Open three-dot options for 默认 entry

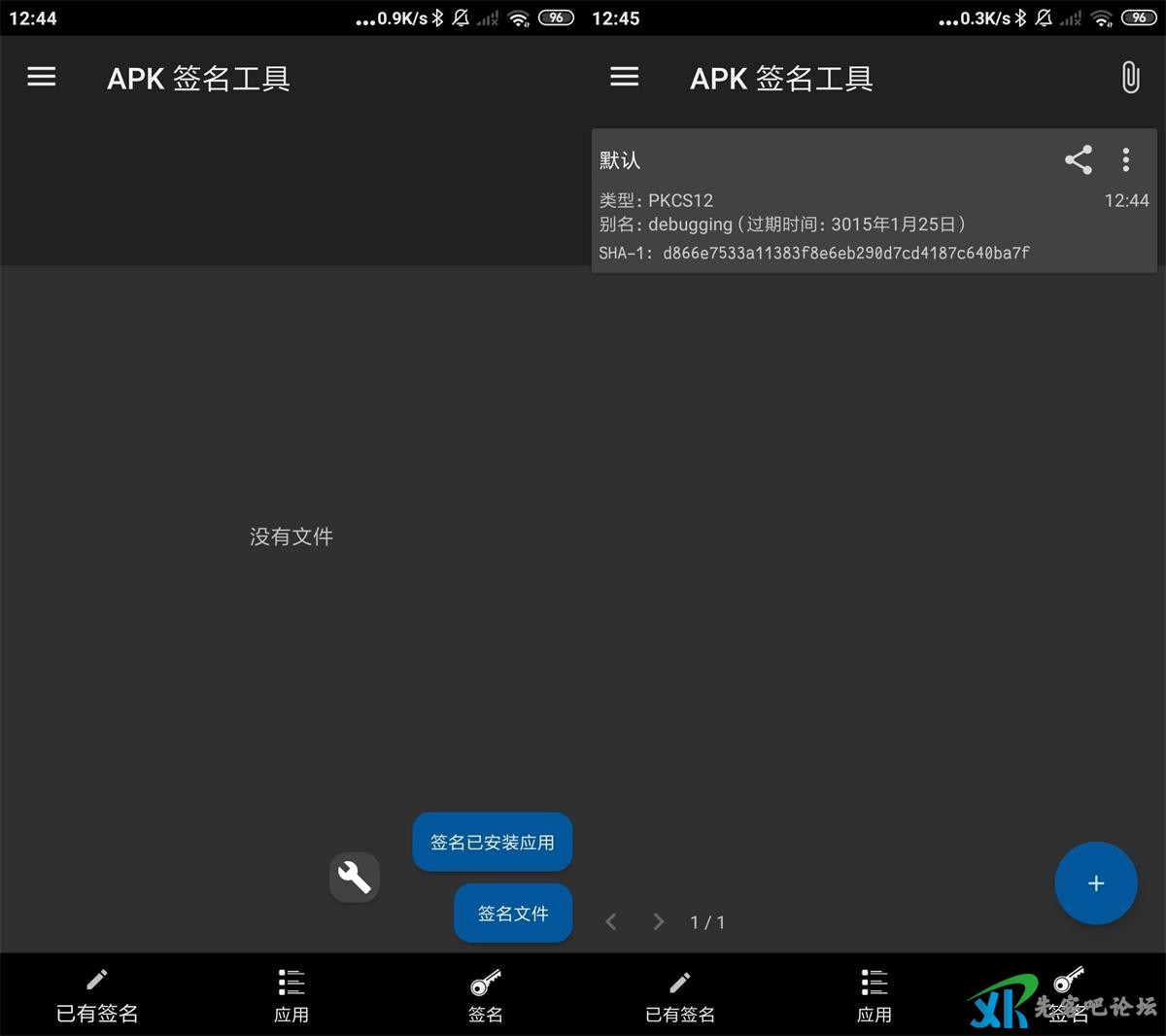(1125, 160)
